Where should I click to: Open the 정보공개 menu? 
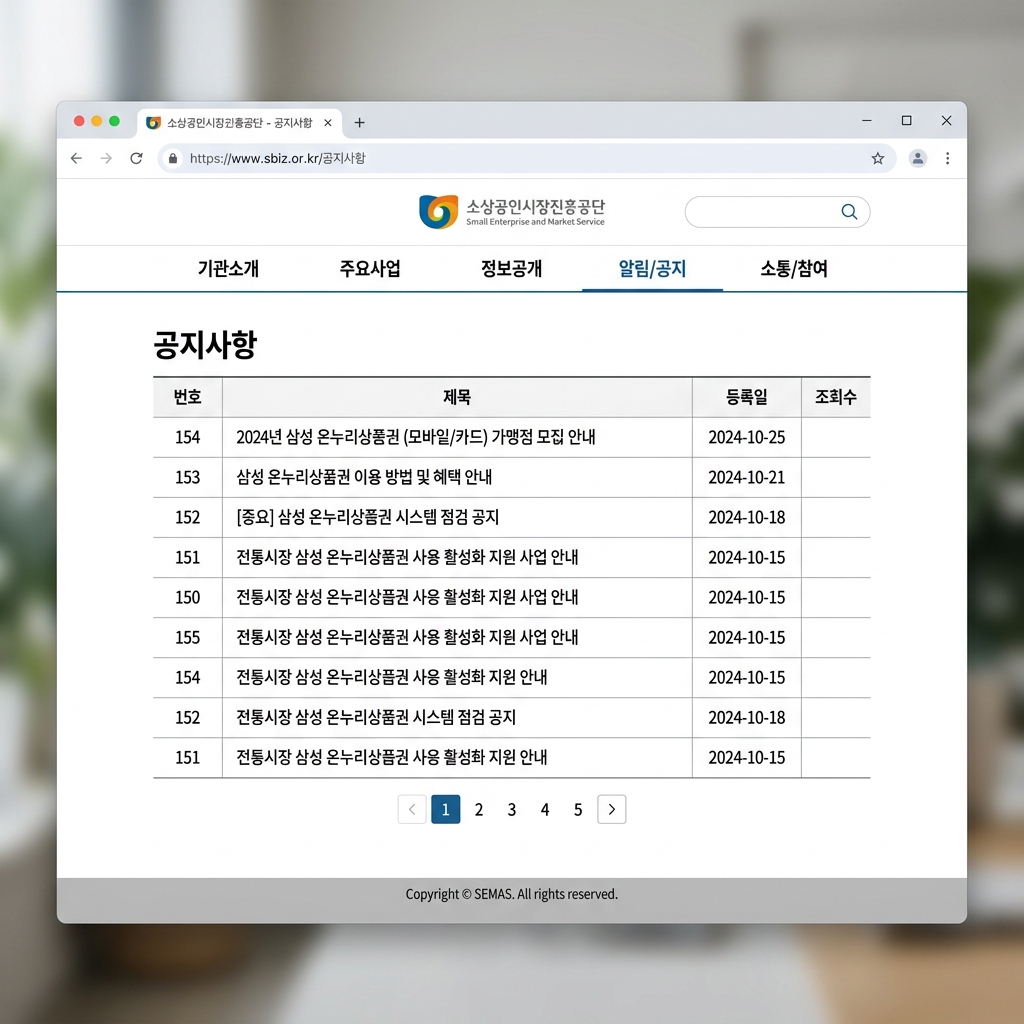pyautogui.click(x=511, y=268)
